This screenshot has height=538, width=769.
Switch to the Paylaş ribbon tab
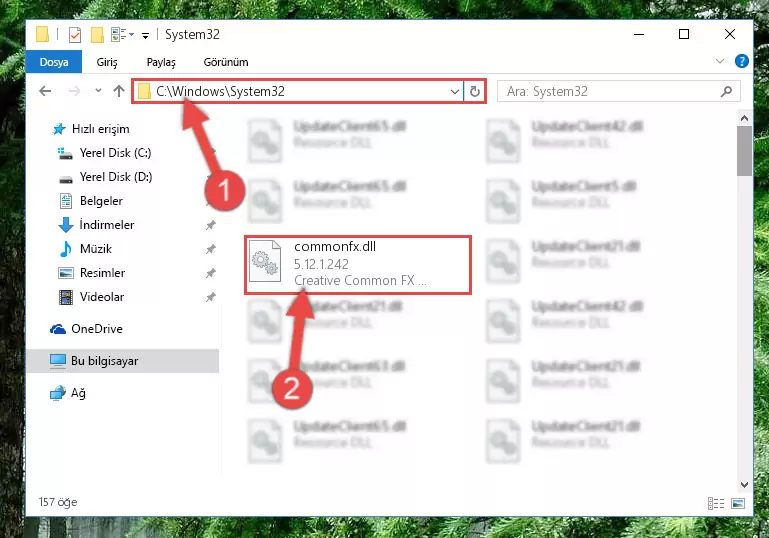(x=161, y=62)
